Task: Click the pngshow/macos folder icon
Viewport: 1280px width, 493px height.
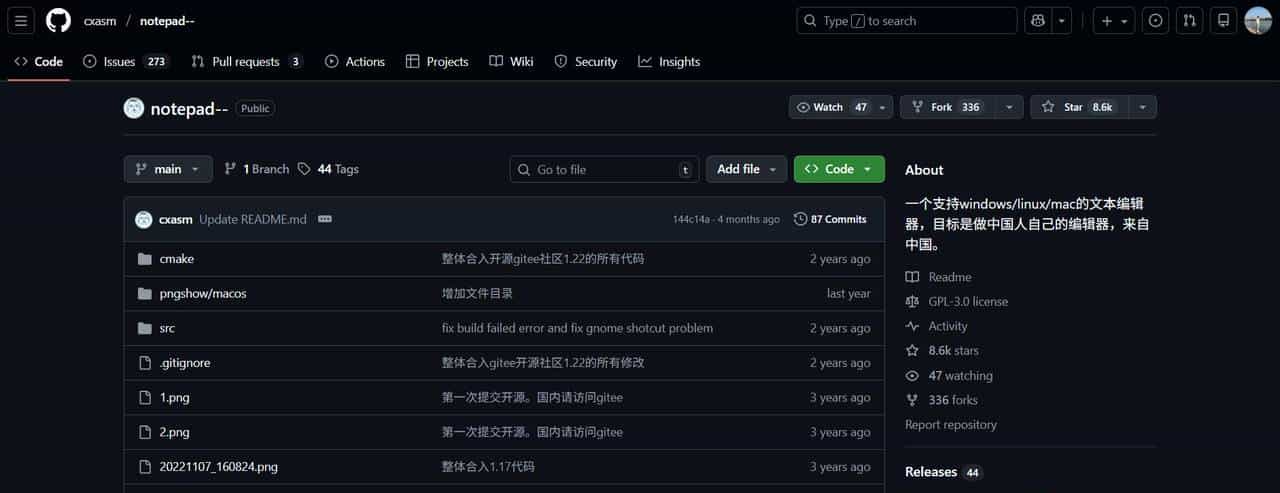Action: pyautogui.click(x=144, y=294)
